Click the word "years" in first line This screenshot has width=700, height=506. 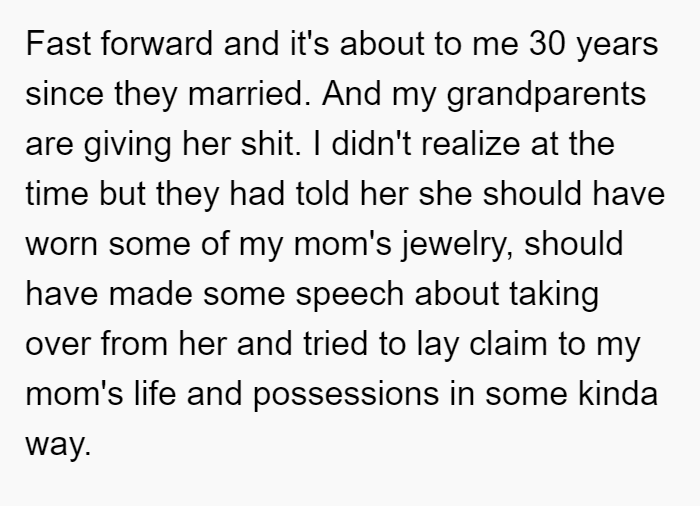(x=617, y=47)
